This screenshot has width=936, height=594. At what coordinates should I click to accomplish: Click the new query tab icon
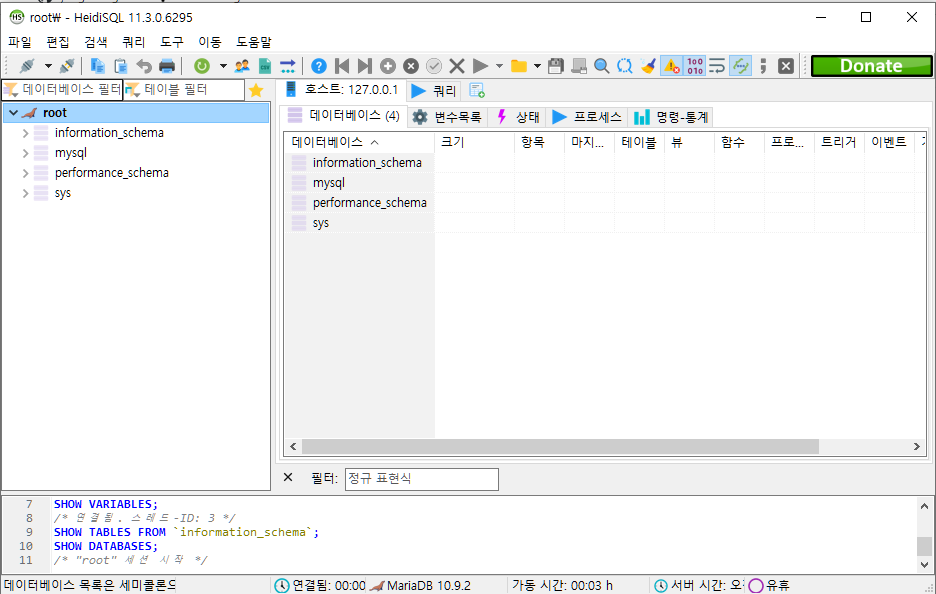[476, 90]
